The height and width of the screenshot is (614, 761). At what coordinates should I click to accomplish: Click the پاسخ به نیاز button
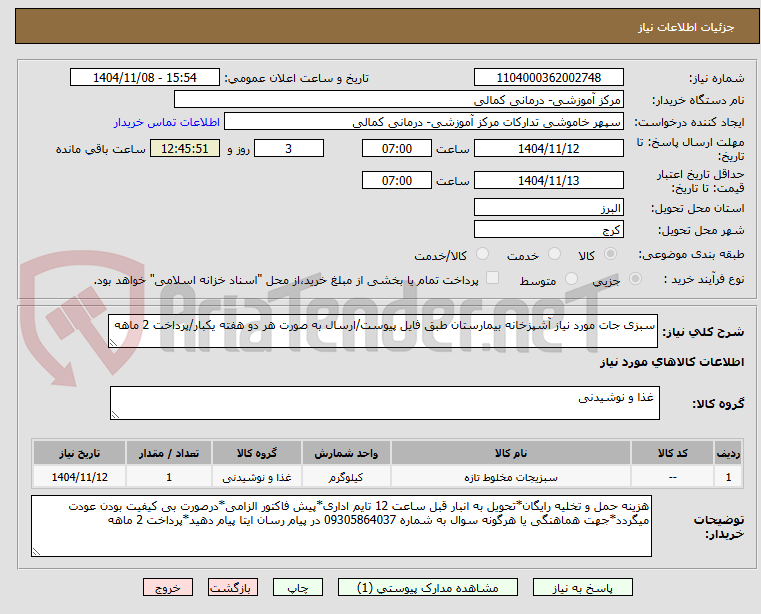(582, 587)
